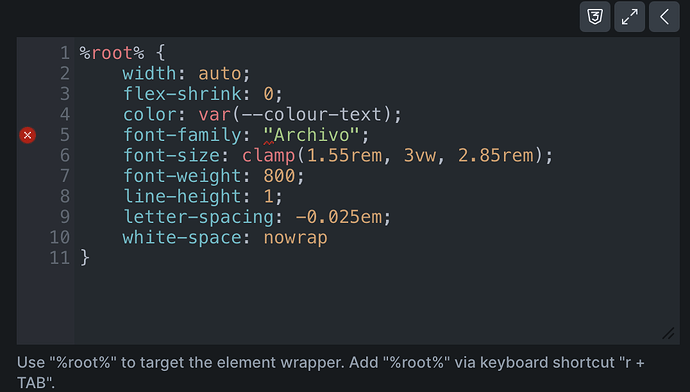690x392 pixels.
Task: Click the clamp(1.55rem, 3vw, 2.85rem) value
Action: 393,155
